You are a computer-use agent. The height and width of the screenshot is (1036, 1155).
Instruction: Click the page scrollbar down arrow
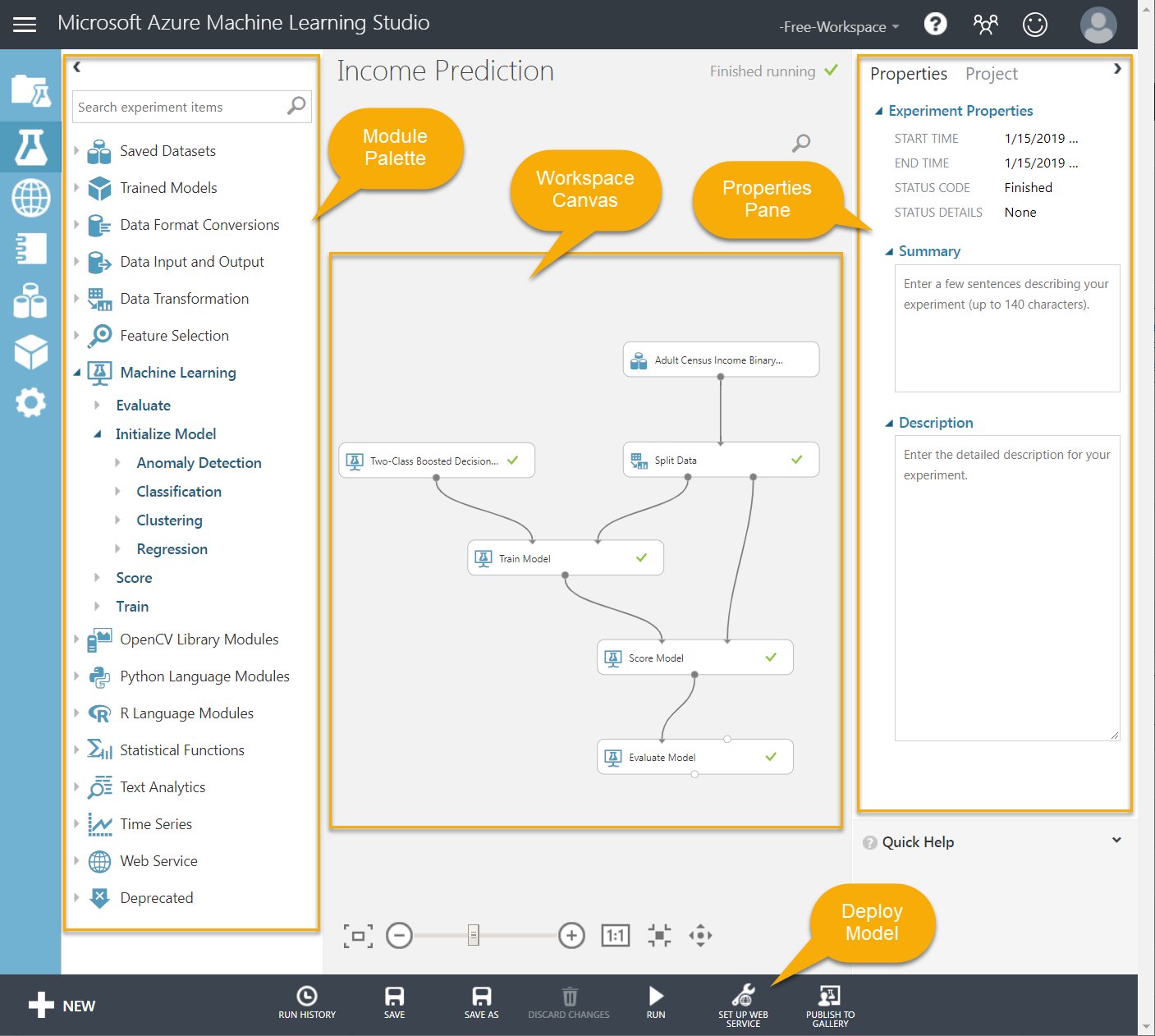coord(1147,1026)
